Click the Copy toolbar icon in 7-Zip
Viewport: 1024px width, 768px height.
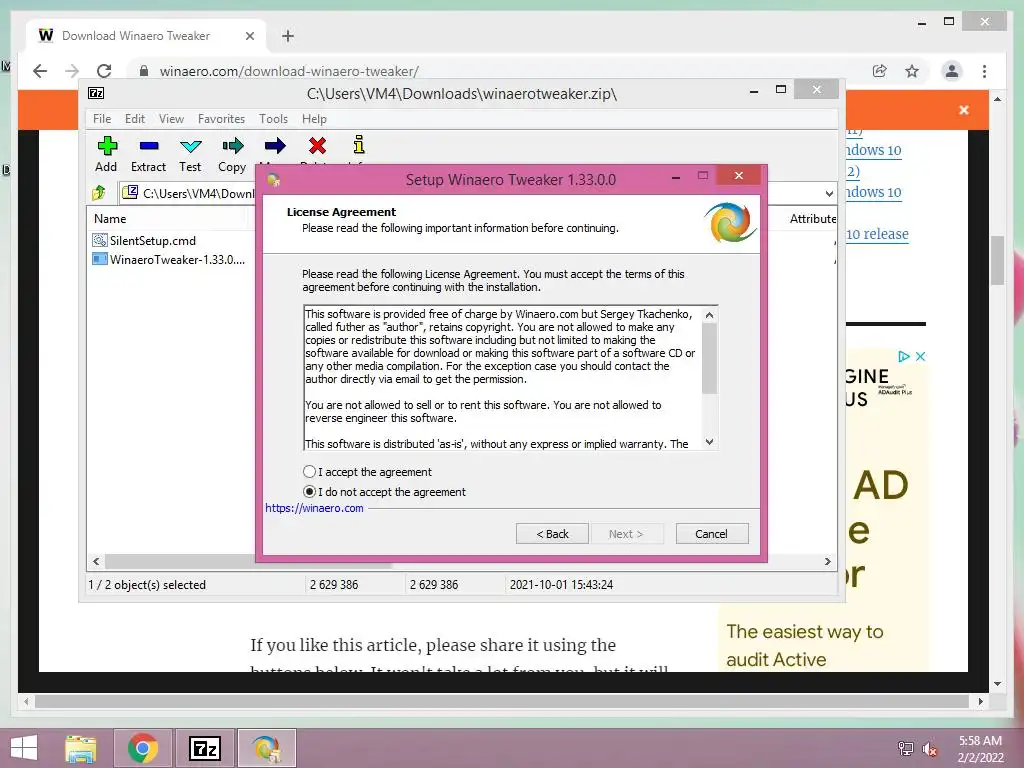point(232,146)
